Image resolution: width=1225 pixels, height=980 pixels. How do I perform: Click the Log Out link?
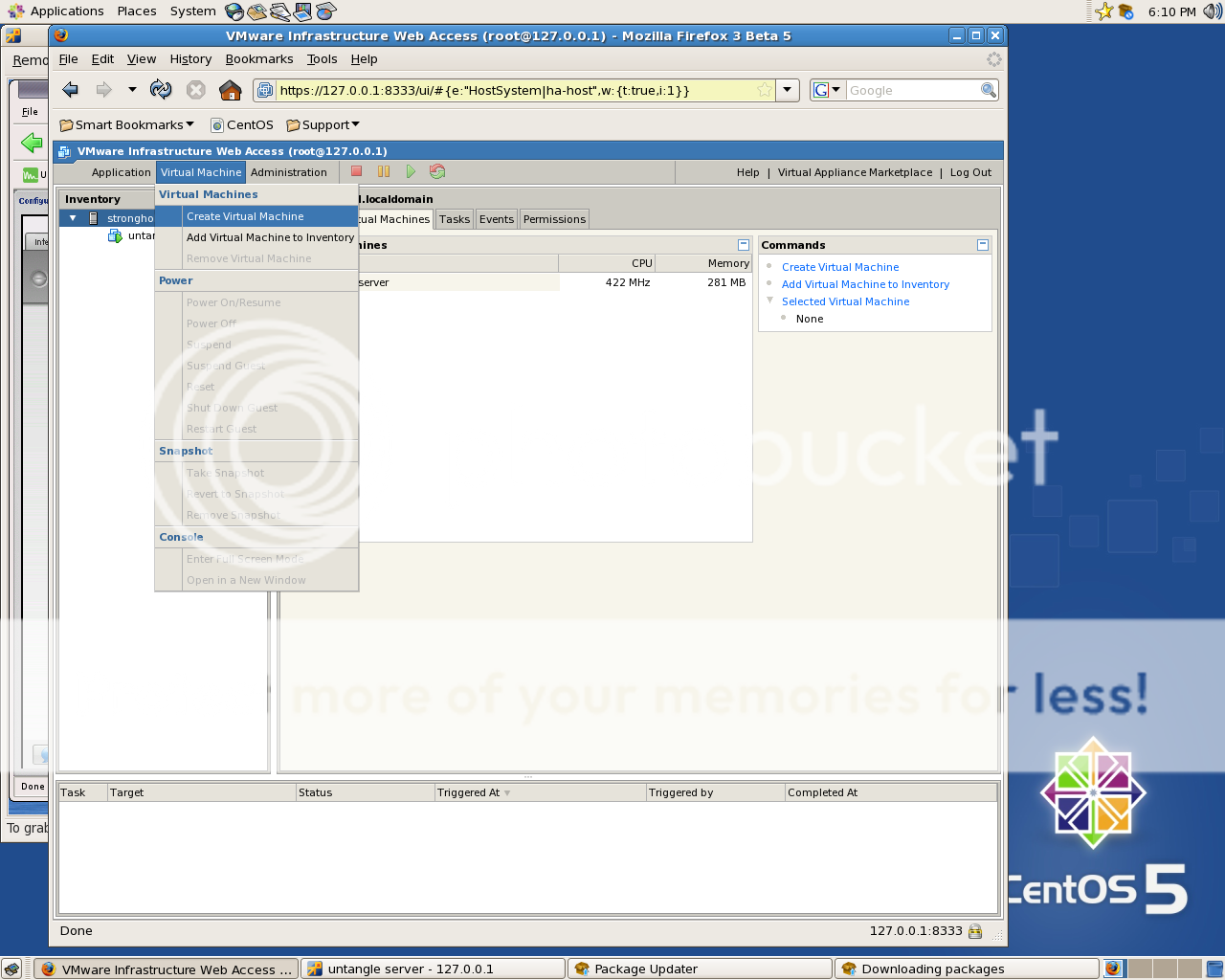pos(970,172)
